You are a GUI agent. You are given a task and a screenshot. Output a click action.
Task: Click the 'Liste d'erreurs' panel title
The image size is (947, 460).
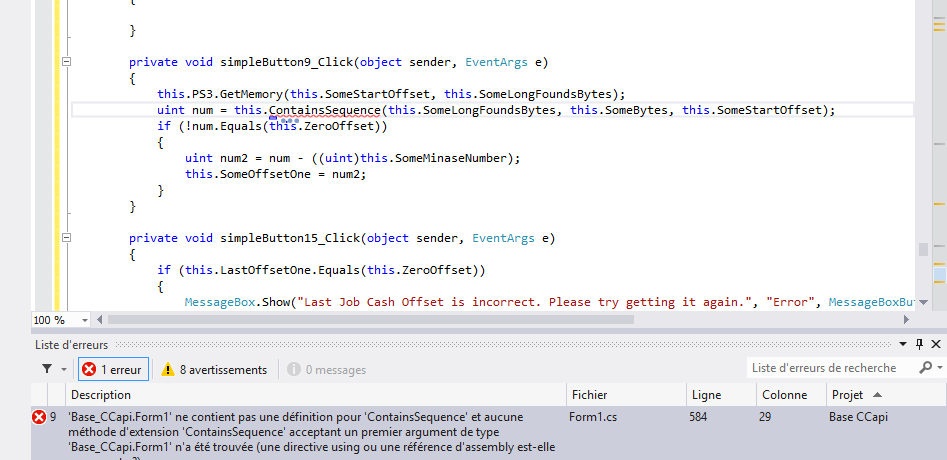[71, 345]
